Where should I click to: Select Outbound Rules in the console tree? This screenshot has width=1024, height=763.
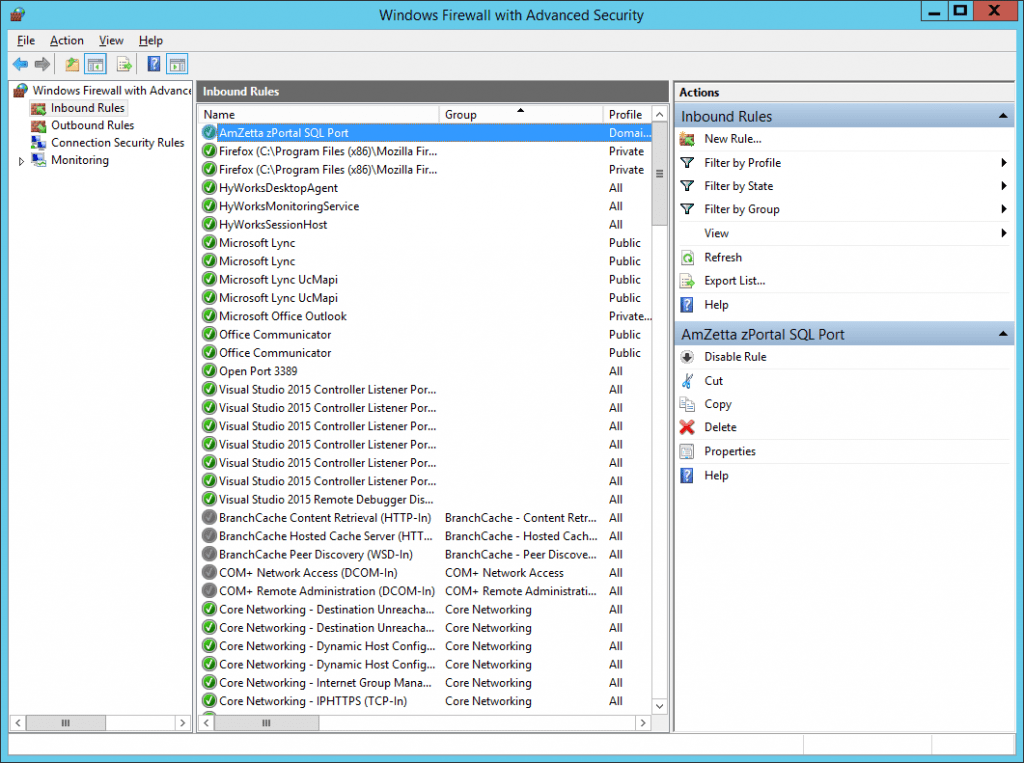tap(93, 125)
